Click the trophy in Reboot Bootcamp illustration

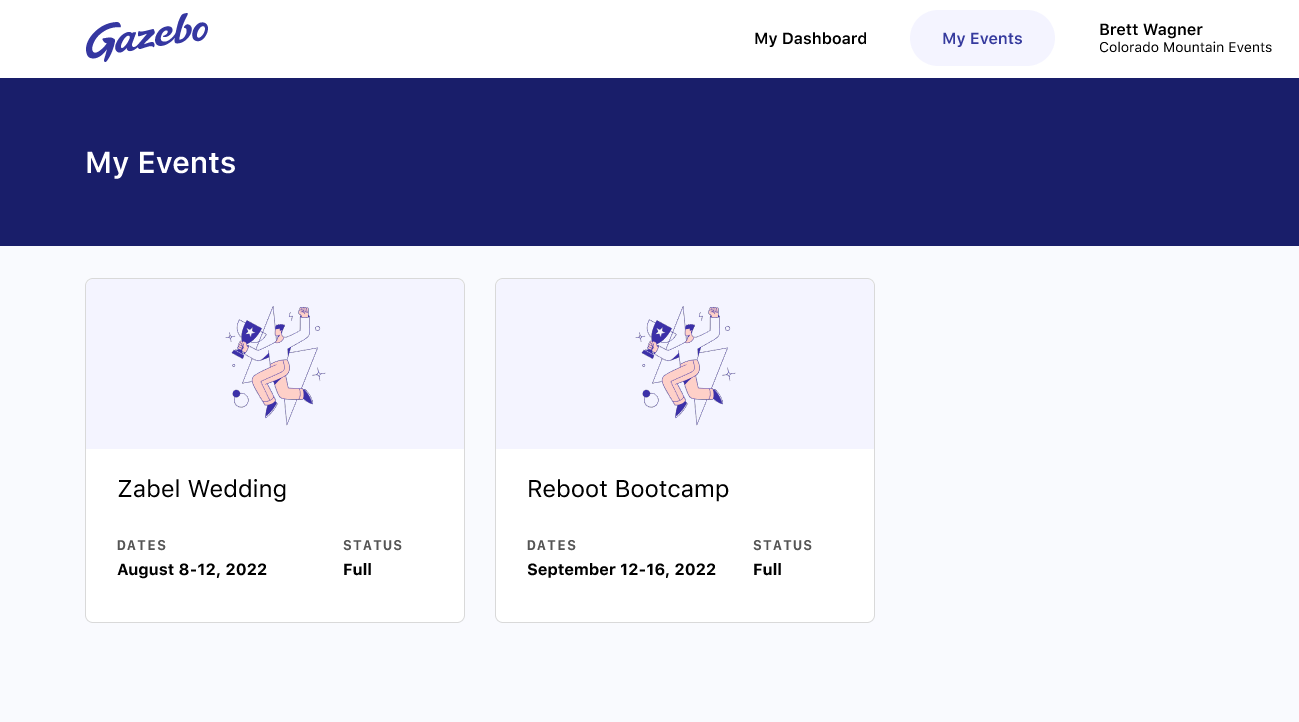pos(659,334)
